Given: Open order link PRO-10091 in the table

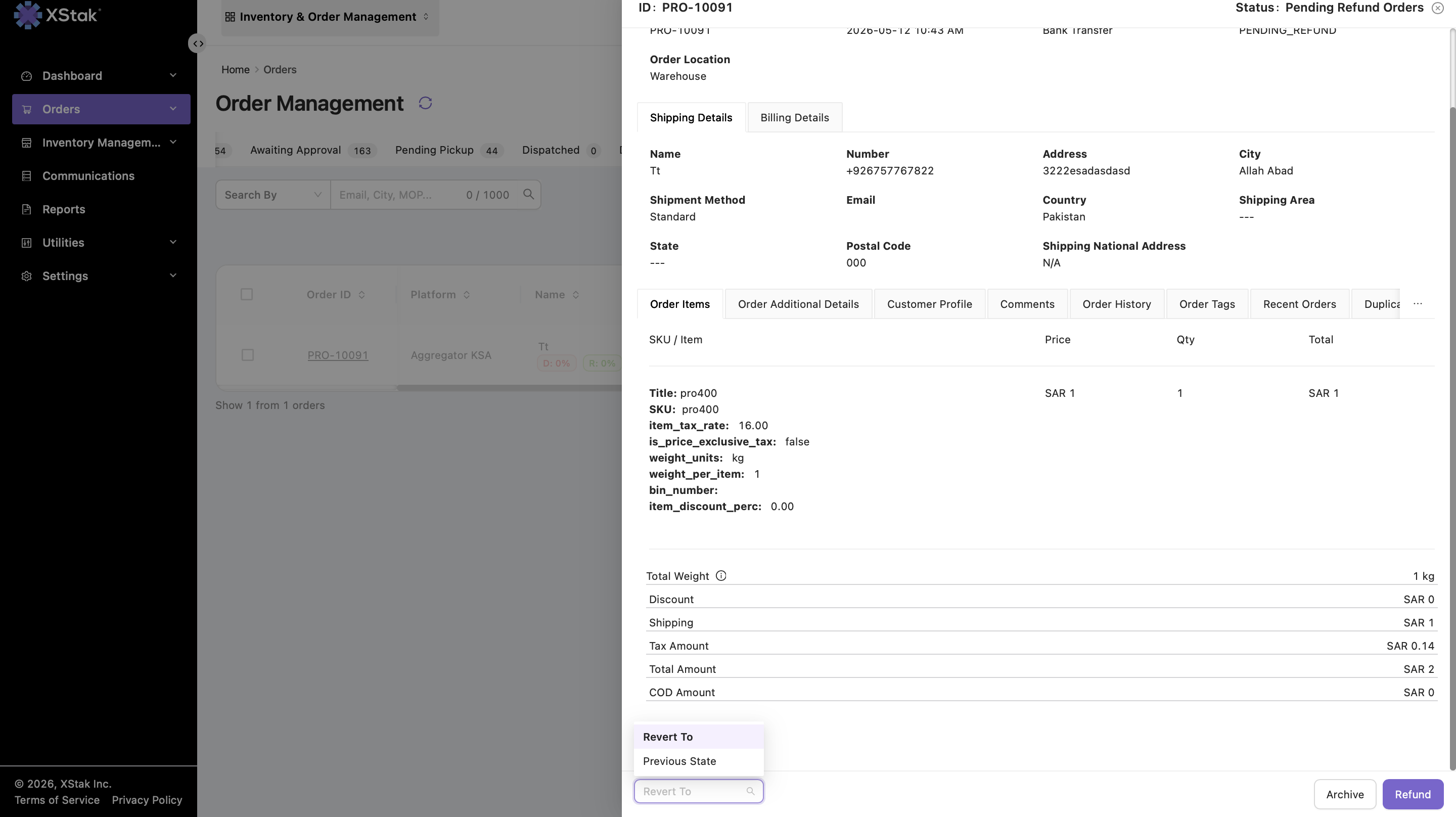Looking at the screenshot, I should [x=337, y=355].
